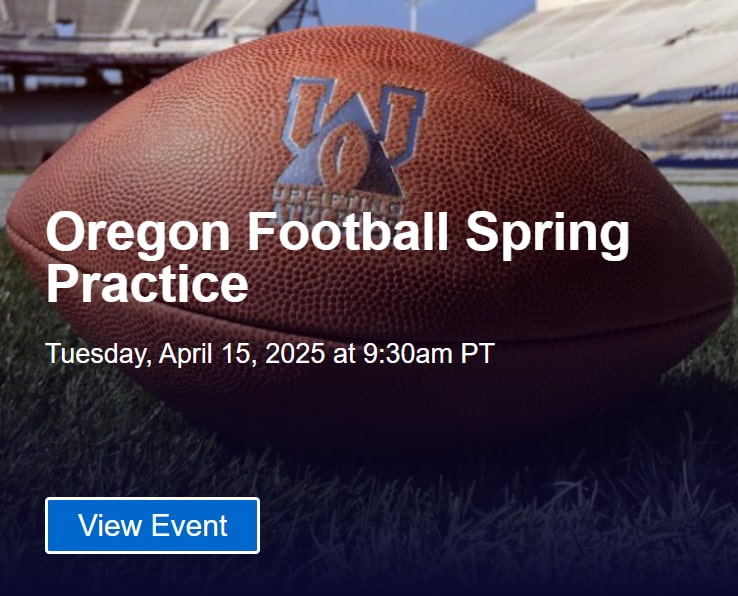Click the embossed logo on the football
The height and width of the screenshot is (596, 738).
[x=352, y=136]
